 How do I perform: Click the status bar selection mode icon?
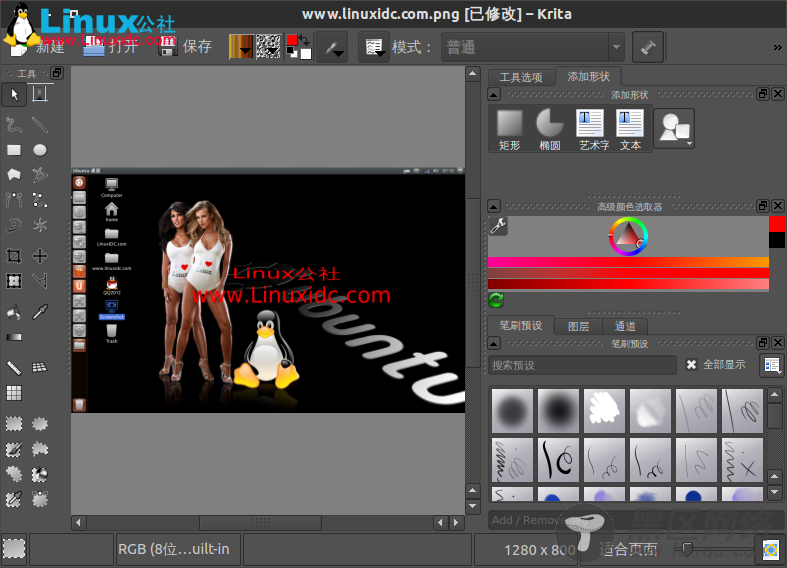point(14,549)
